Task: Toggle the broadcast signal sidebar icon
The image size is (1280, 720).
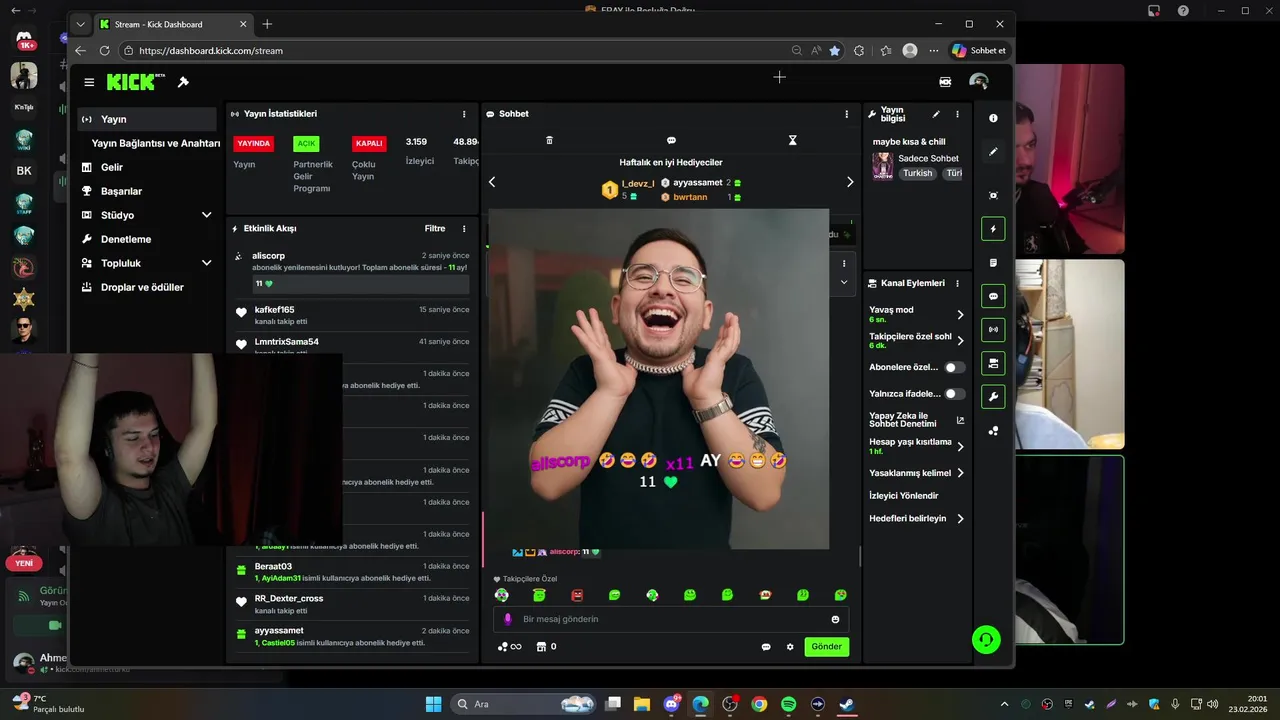Action: [x=993, y=329]
